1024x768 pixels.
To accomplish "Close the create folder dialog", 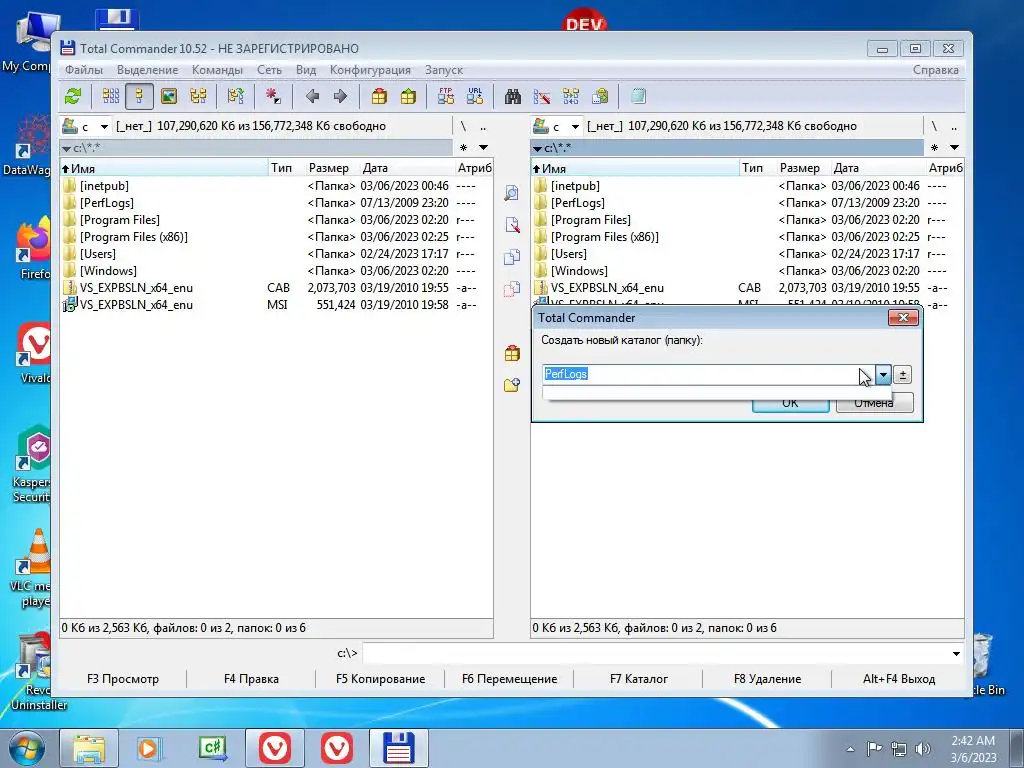I will [x=903, y=317].
